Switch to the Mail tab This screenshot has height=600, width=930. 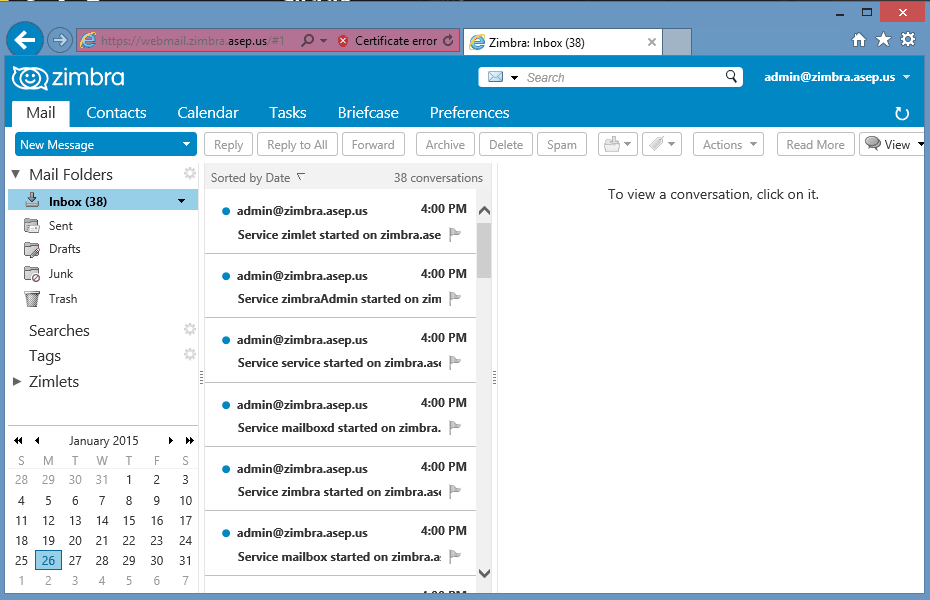40,113
